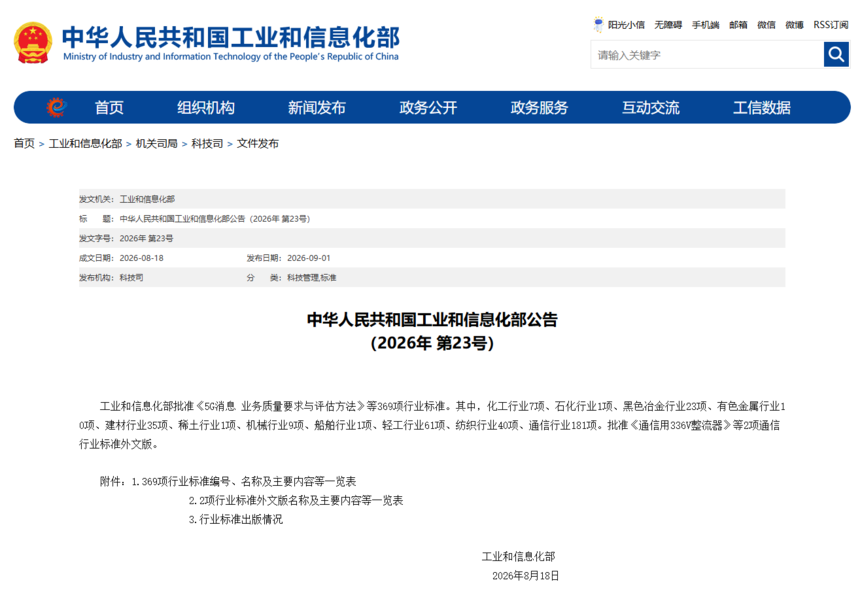The width and height of the screenshot is (860, 595).
Task: Click the ministry name title in header
Action: [x=231, y=43]
